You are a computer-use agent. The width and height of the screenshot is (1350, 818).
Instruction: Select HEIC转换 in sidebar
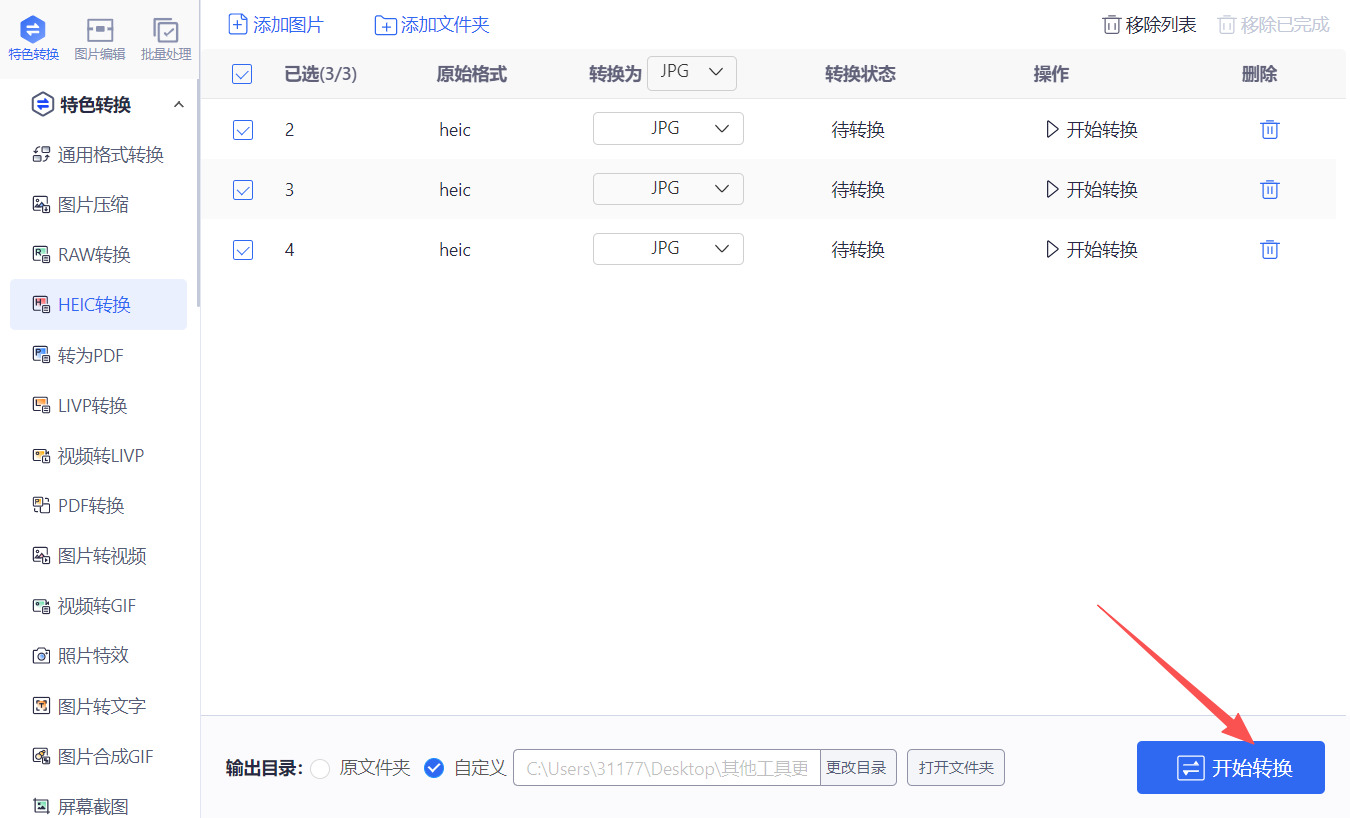click(x=98, y=305)
